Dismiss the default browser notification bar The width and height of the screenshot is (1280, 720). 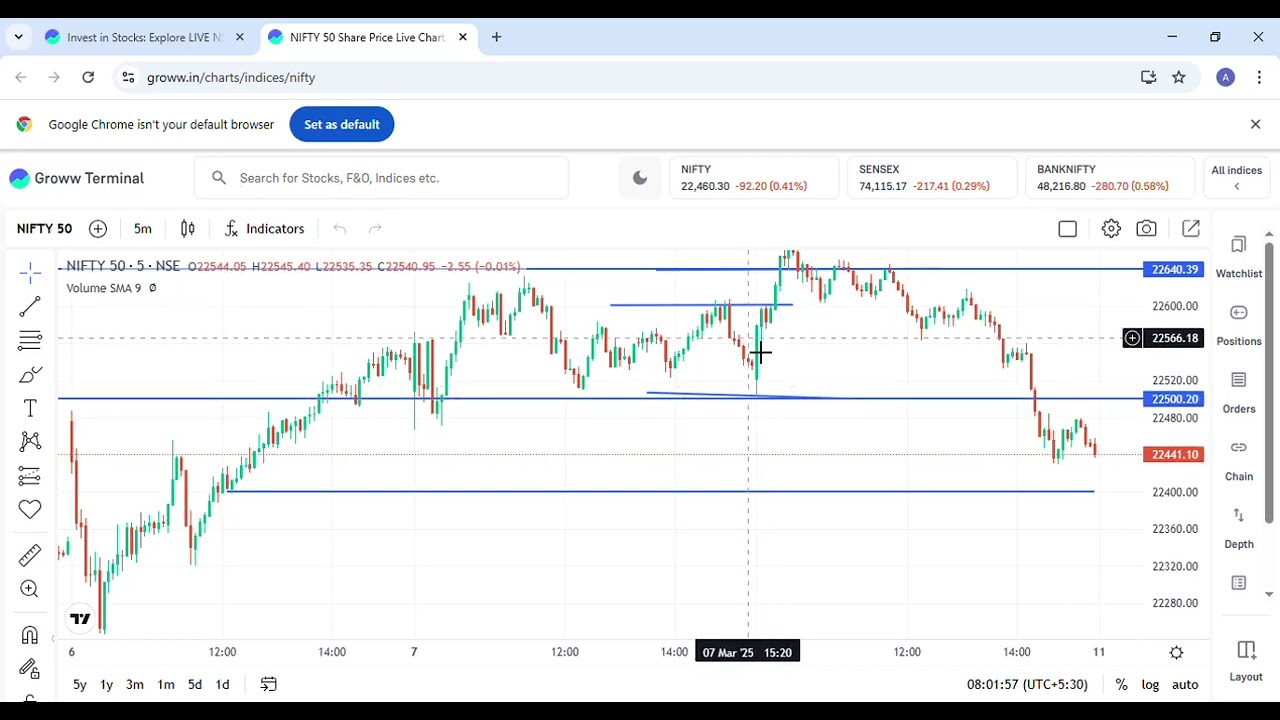tap(1256, 125)
